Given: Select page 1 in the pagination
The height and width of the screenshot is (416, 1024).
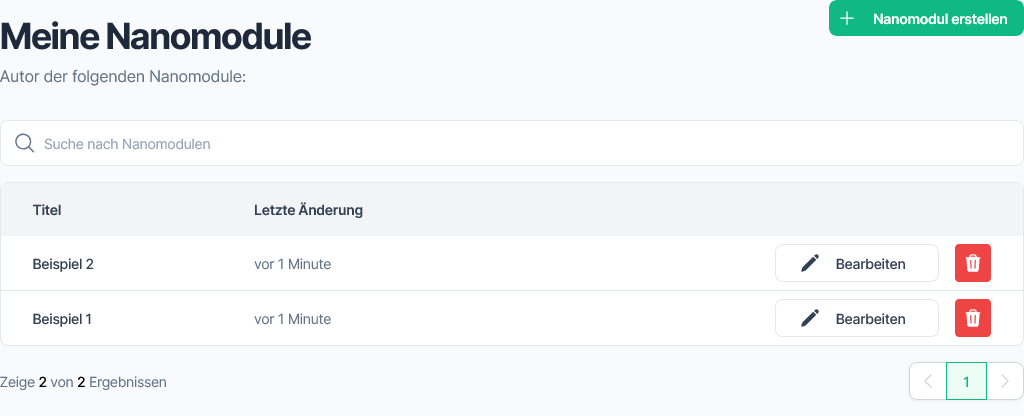Looking at the screenshot, I should click(966, 381).
